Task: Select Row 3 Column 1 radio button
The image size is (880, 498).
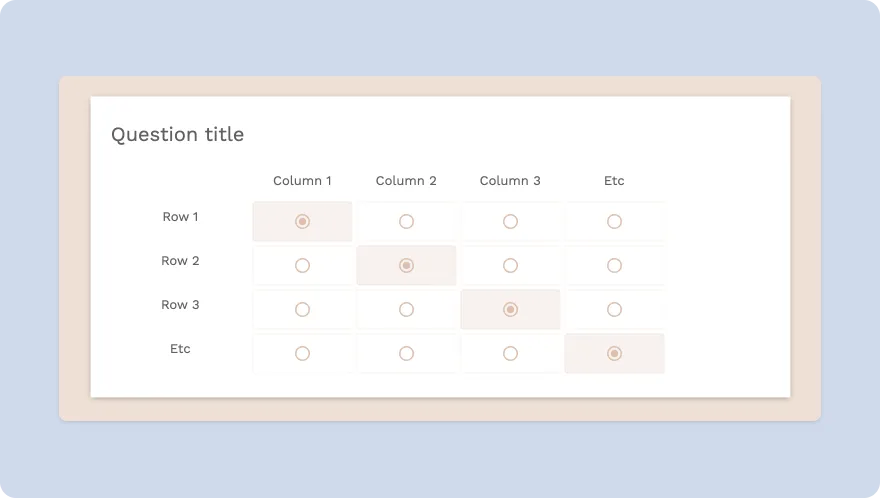Action: 302,309
